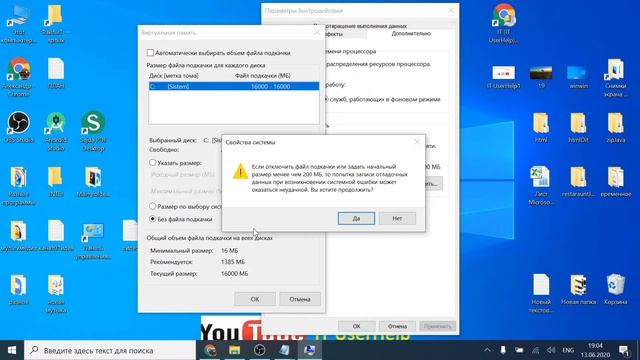This screenshot has width=640, height=360.
Task: Switch the ENG input language indicator
Action: pos(568,350)
